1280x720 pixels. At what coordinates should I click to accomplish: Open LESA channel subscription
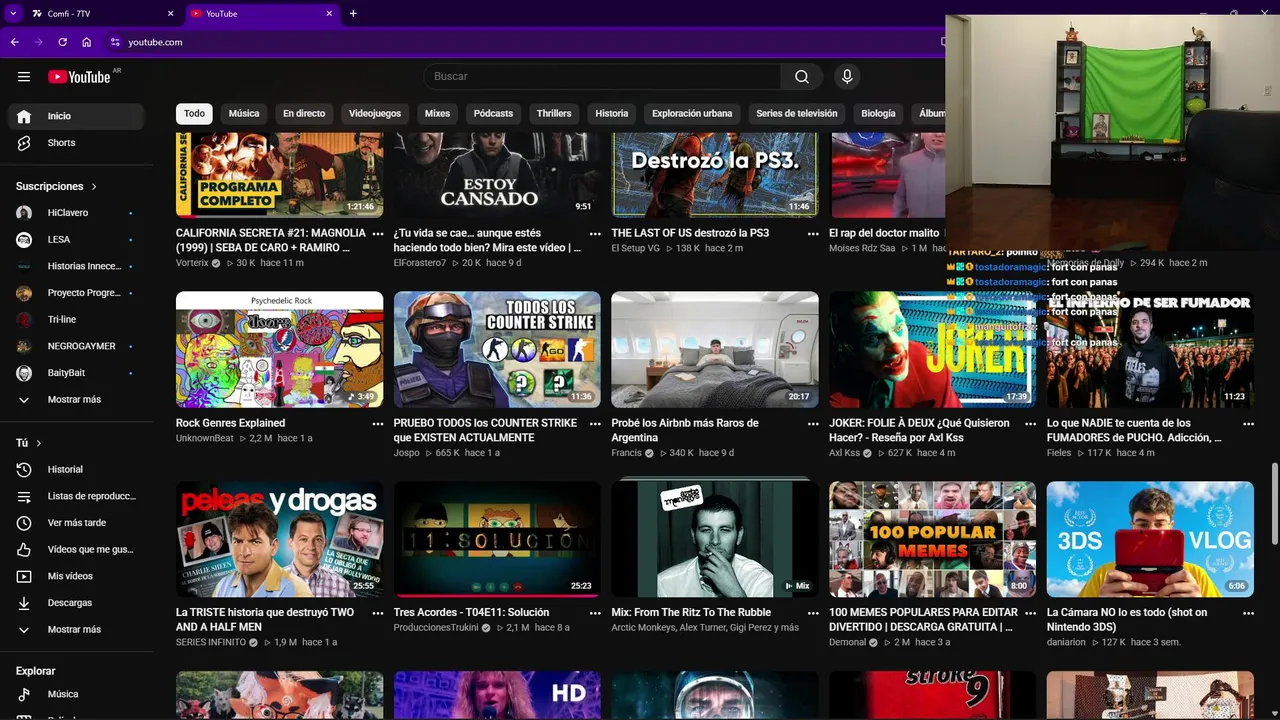(77, 240)
